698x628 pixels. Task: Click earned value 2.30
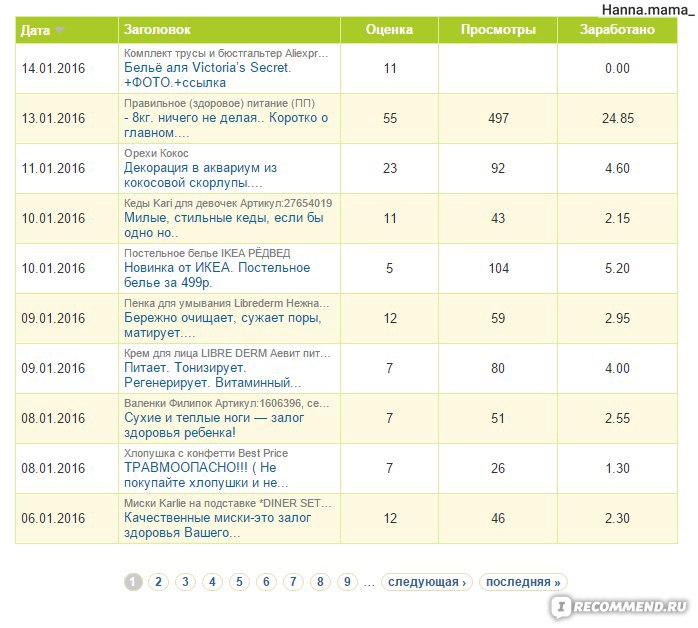pyautogui.click(x=617, y=518)
